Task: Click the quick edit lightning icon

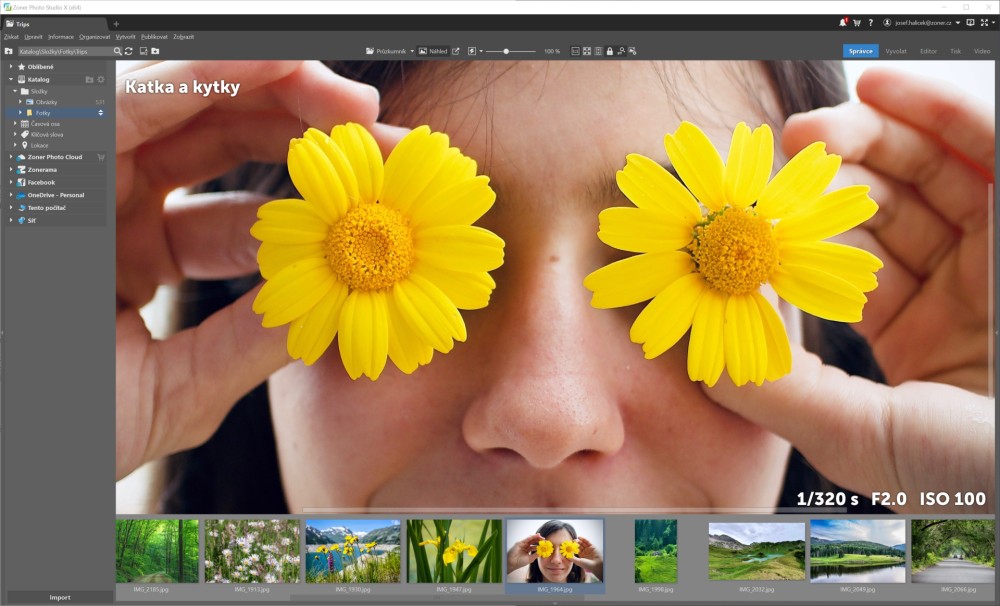Action: point(472,51)
